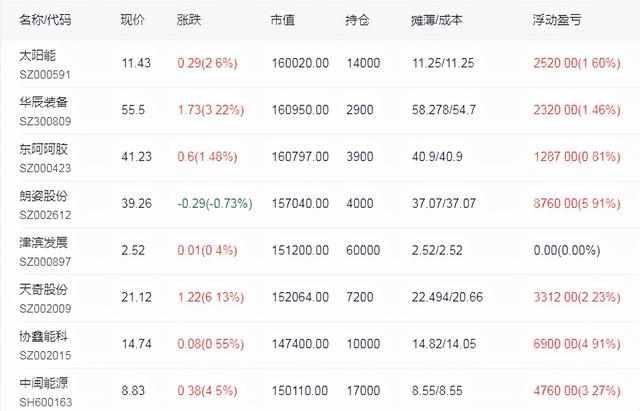Screen dimensions: 640x411
Task: Click holding quantity 14000
Action: coord(363,63)
